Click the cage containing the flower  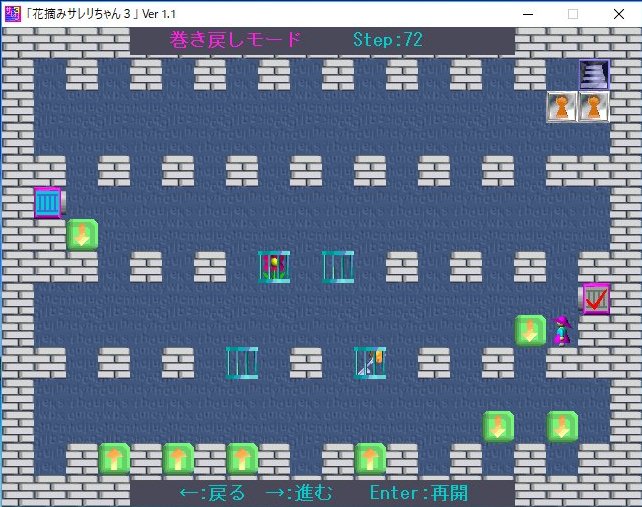274,266
